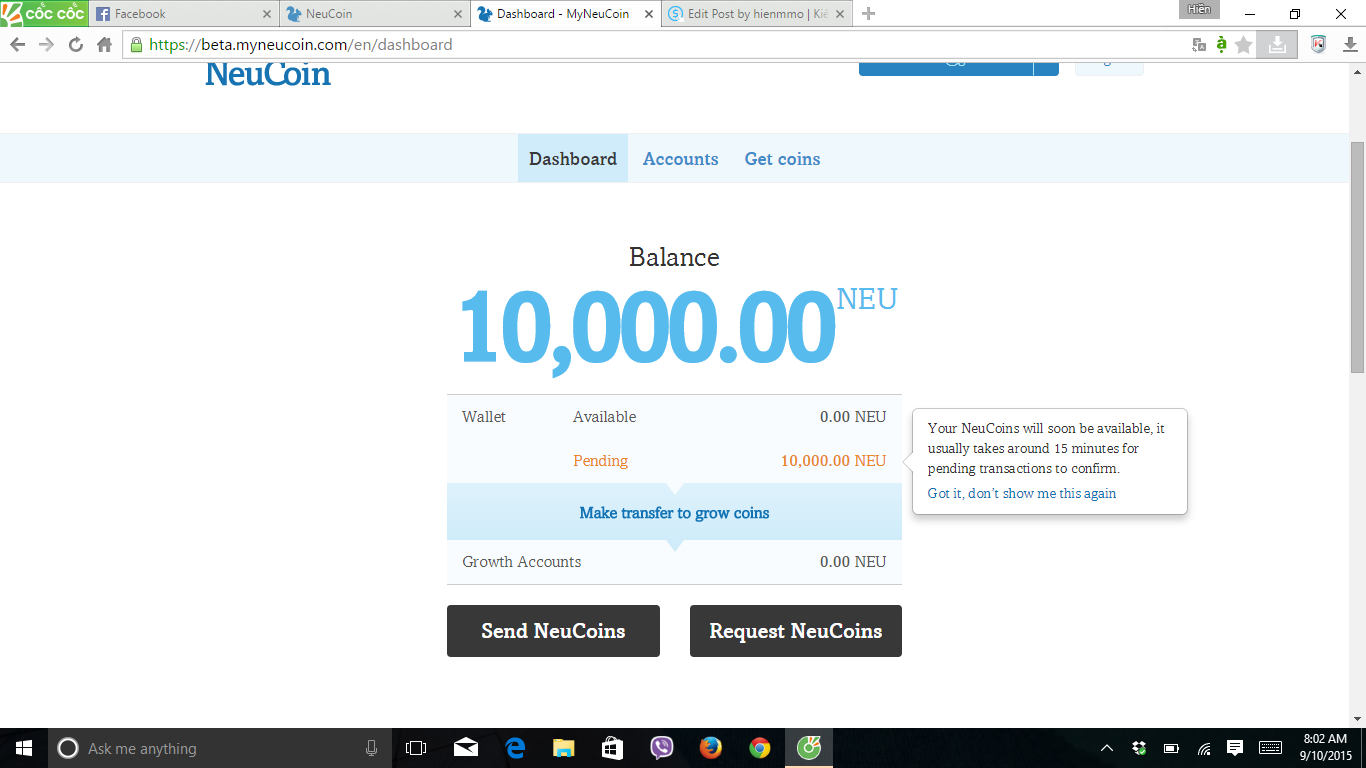Viewport: 1366px width, 768px height.
Task: Click the Cốc Cốc browser logo button
Action: pyautogui.click(x=44, y=13)
